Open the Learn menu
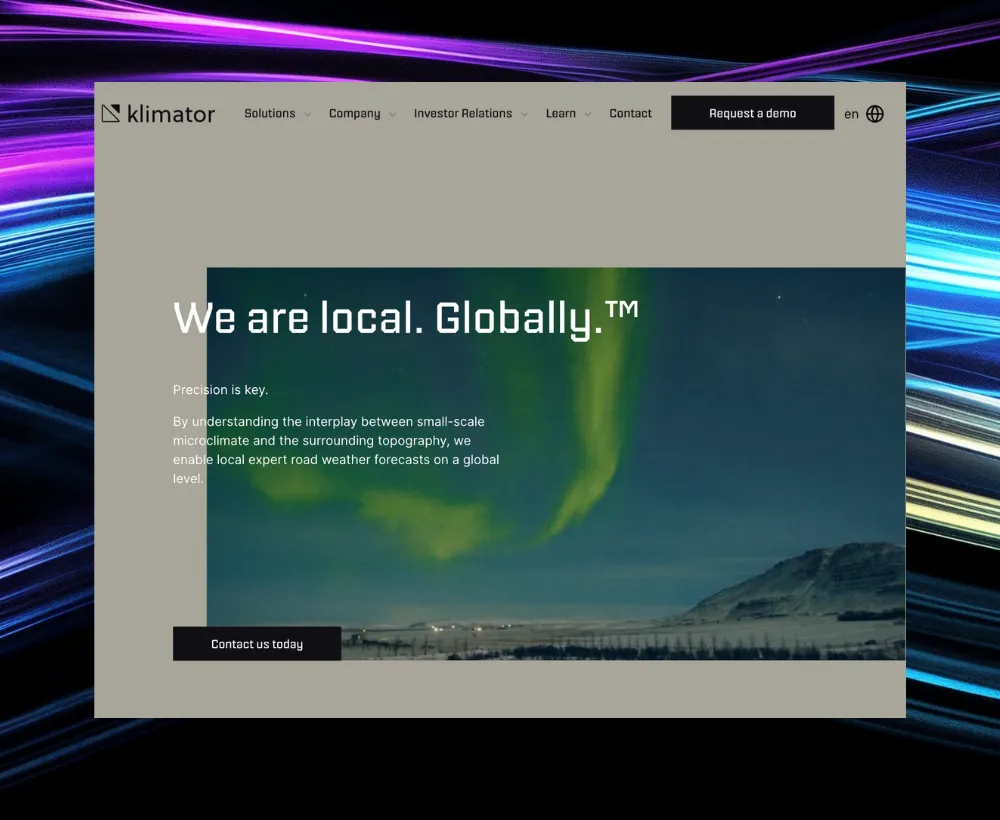The width and height of the screenshot is (1000, 820). [x=560, y=114]
